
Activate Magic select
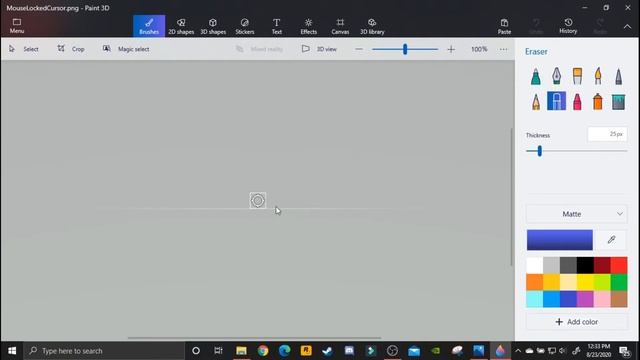(x=126, y=49)
